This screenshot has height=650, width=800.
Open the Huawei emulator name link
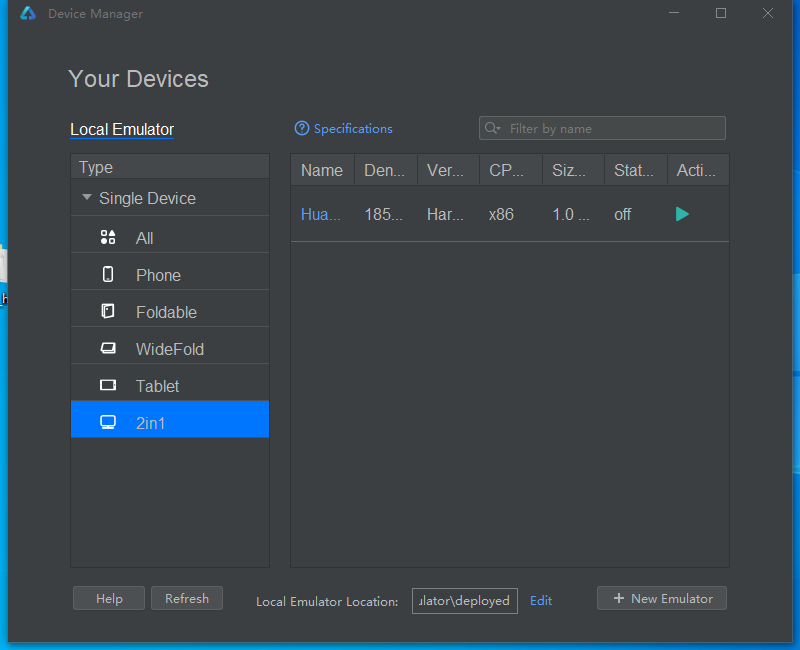point(320,214)
